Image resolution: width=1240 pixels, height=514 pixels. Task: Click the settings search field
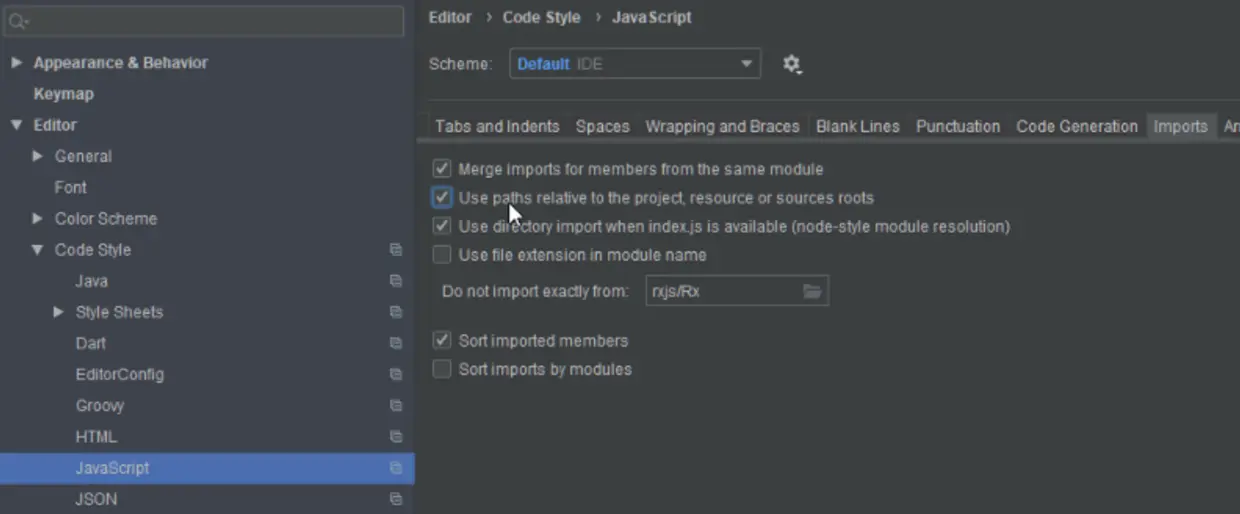pos(205,21)
